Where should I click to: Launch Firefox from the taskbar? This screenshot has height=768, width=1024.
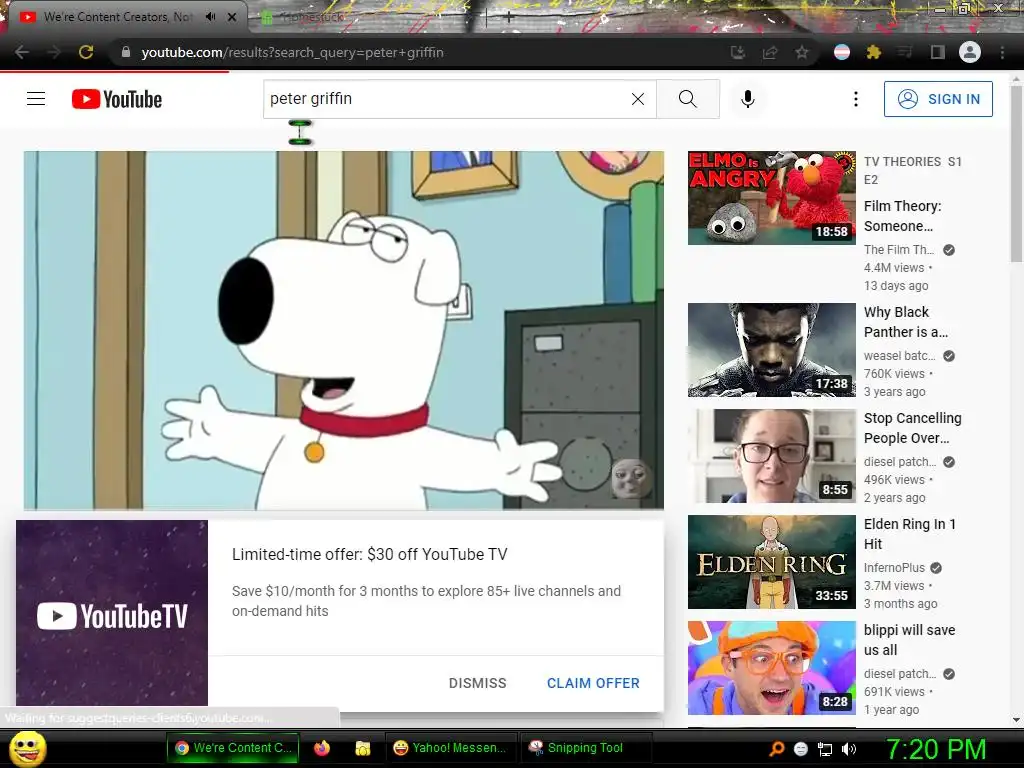[322, 748]
